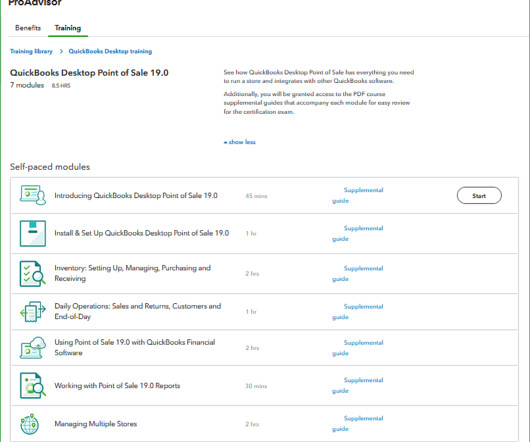Viewport: 530px width, 442px height.
Task: Open Supplemental guide for Daily Operations
Action: click(x=358, y=312)
